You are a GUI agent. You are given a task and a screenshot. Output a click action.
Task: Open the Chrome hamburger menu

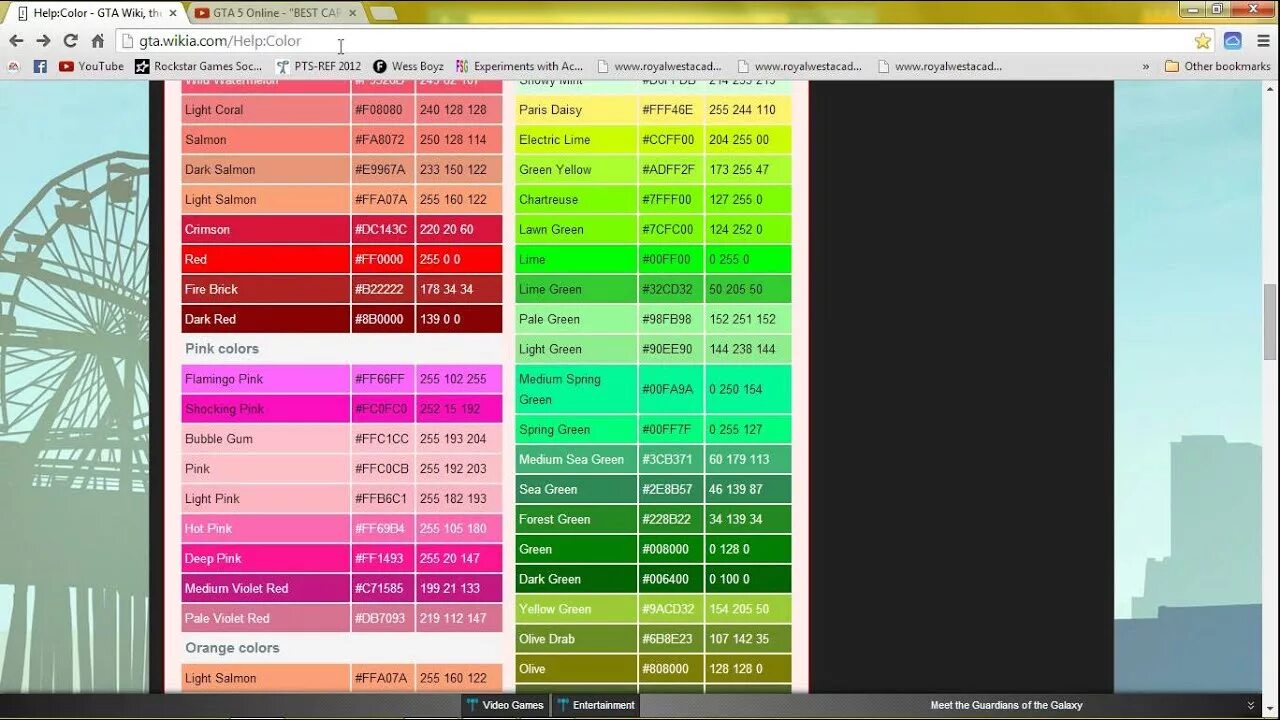pyautogui.click(x=1261, y=41)
